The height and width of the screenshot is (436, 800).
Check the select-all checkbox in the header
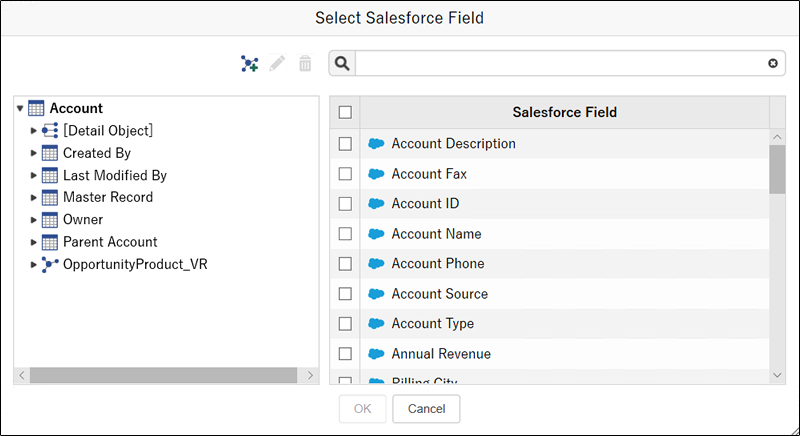[x=345, y=112]
